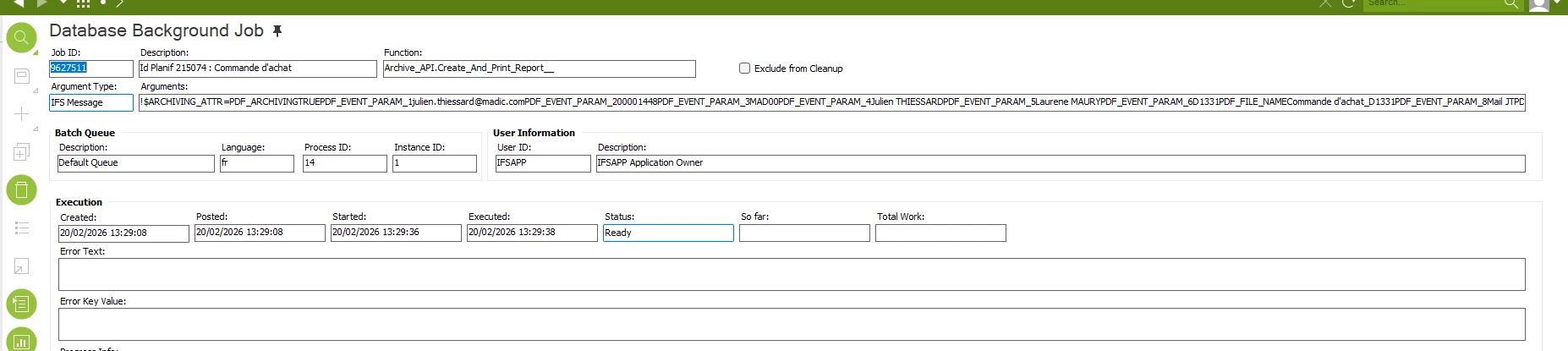The image size is (1568, 351).
Task: Enable the Exclude from Cleanup checkbox
Action: point(744,69)
